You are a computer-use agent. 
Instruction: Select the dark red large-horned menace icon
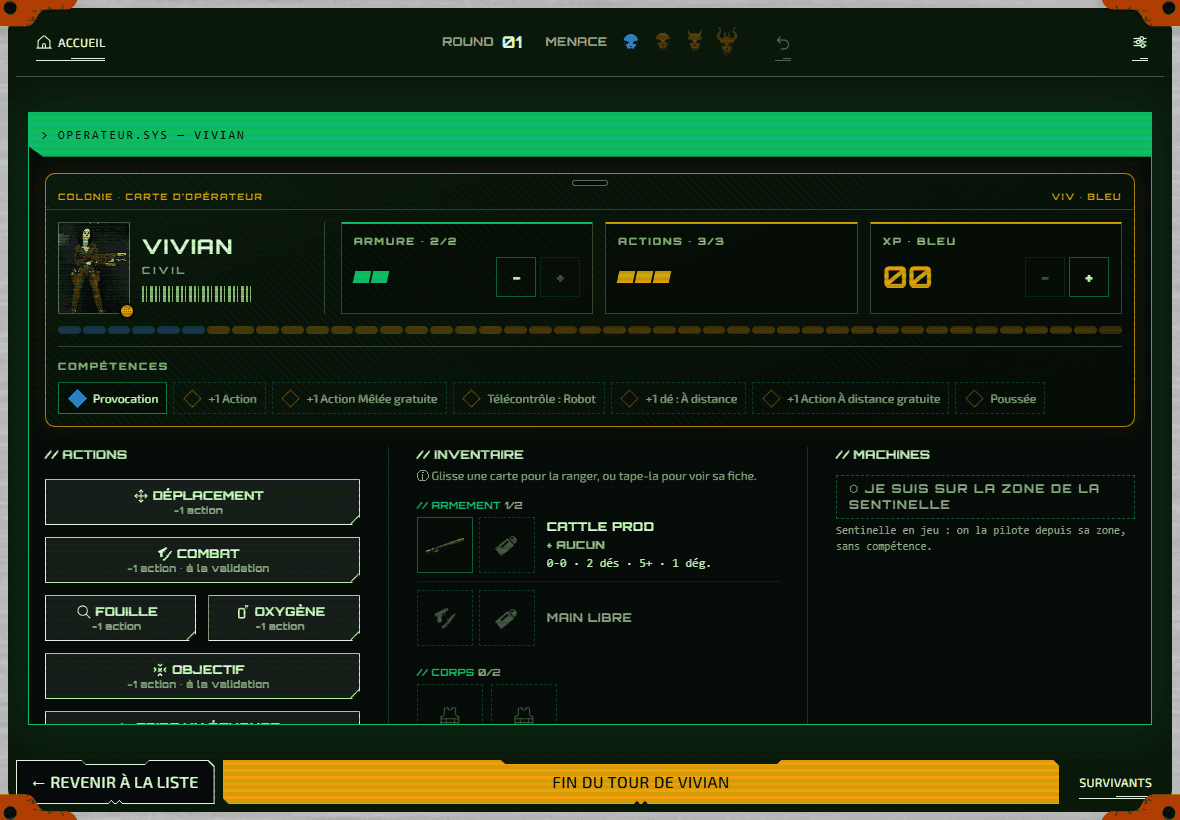pos(727,40)
